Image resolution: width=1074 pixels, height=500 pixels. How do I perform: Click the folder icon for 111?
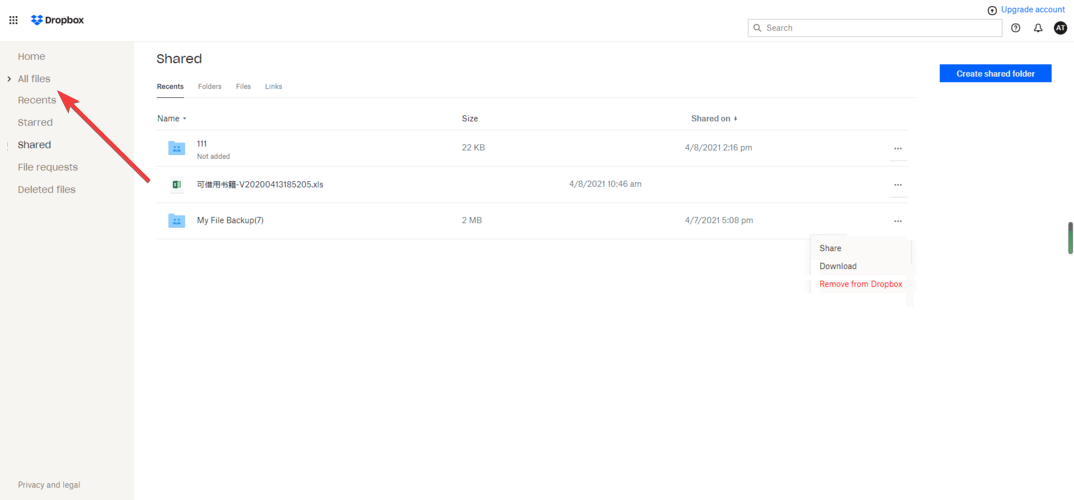pyautogui.click(x=177, y=148)
